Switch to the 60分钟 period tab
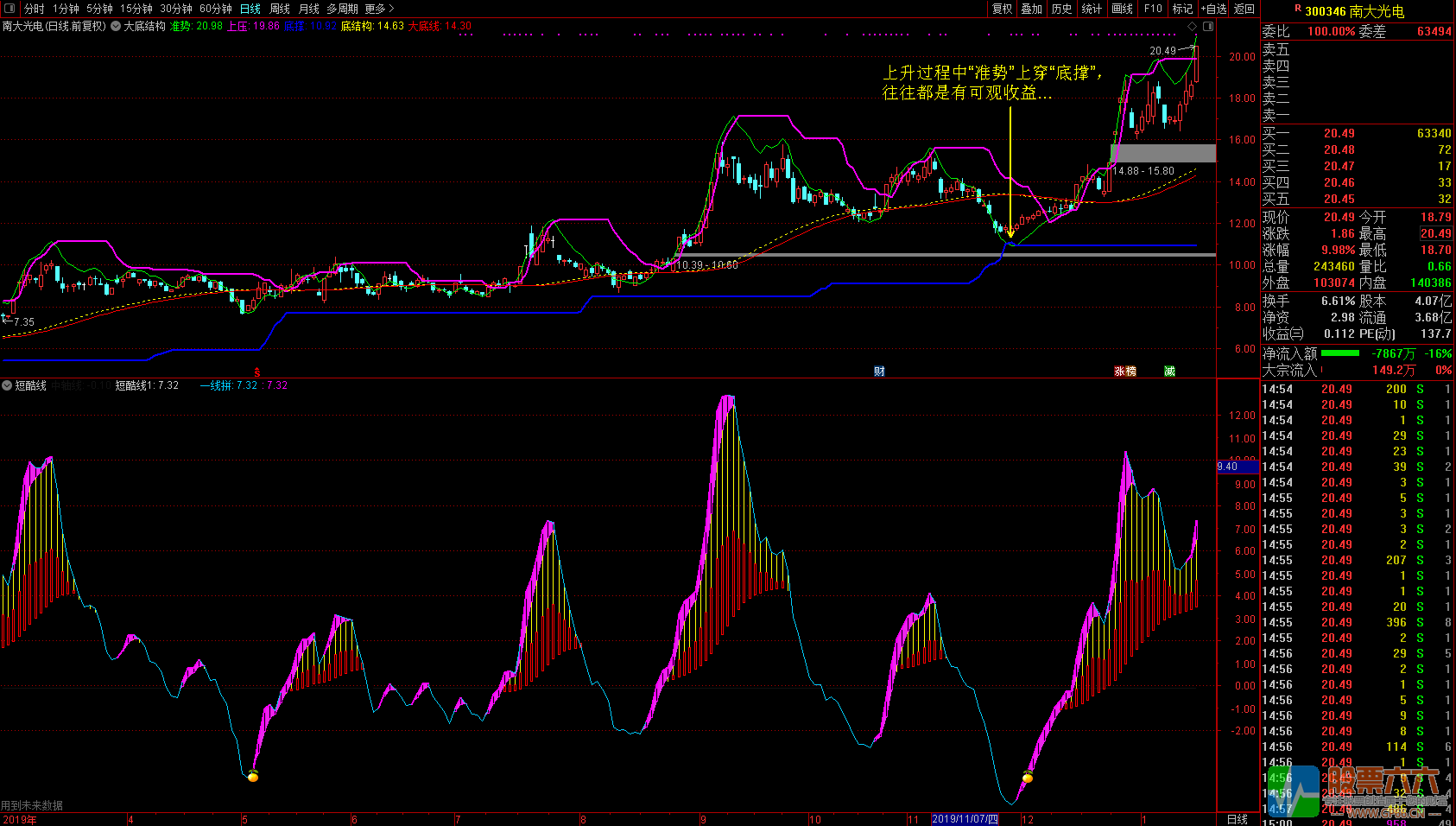The image size is (1456, 826). pos(215,9)
